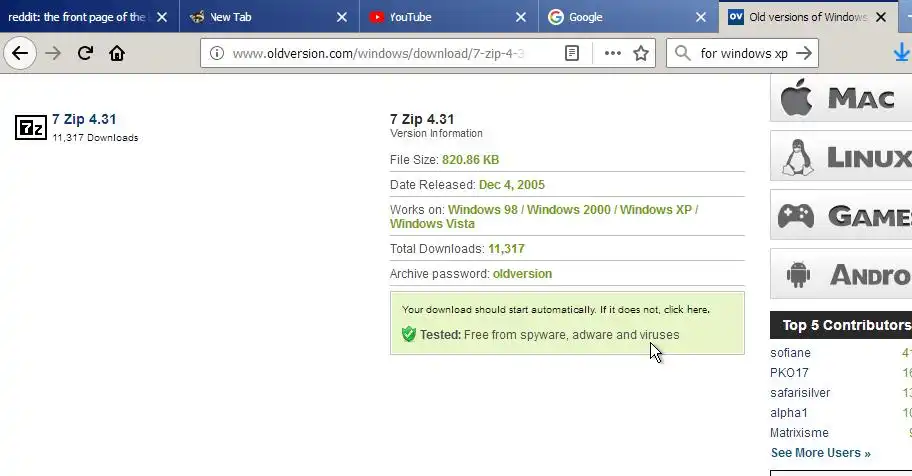The image size is (912, 476).
Task: Click 'Tested: Free from spyware' text
Action: 550,335
